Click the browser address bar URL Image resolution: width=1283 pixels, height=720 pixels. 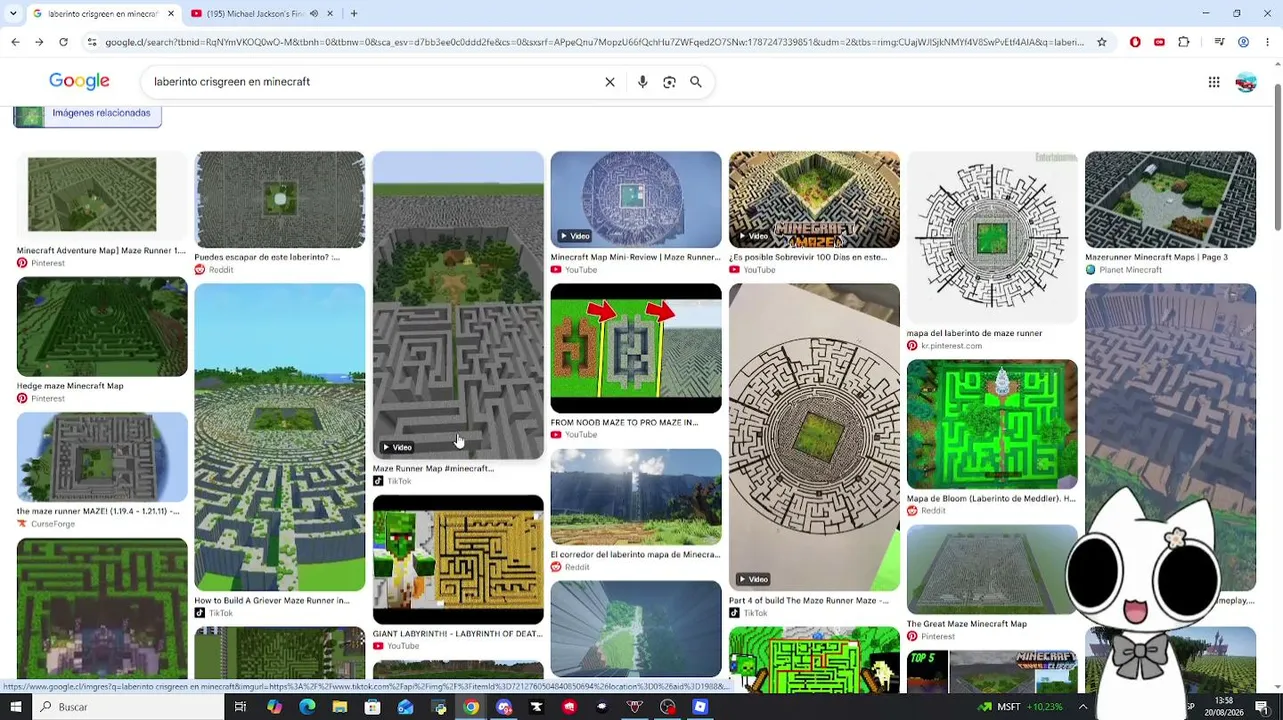coord(594,42)
